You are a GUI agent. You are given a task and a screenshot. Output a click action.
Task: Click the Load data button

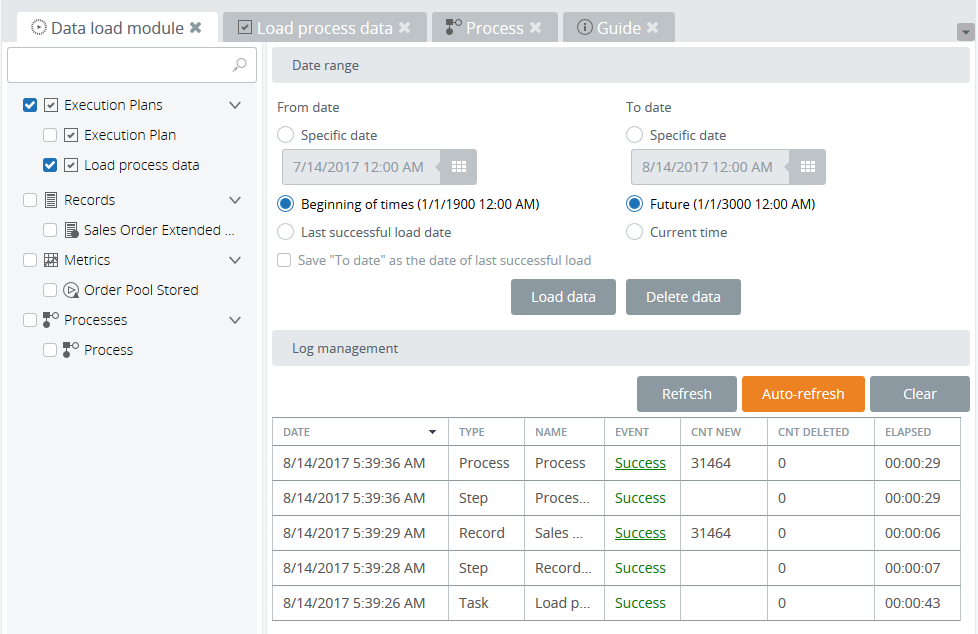tap(563, 297)
